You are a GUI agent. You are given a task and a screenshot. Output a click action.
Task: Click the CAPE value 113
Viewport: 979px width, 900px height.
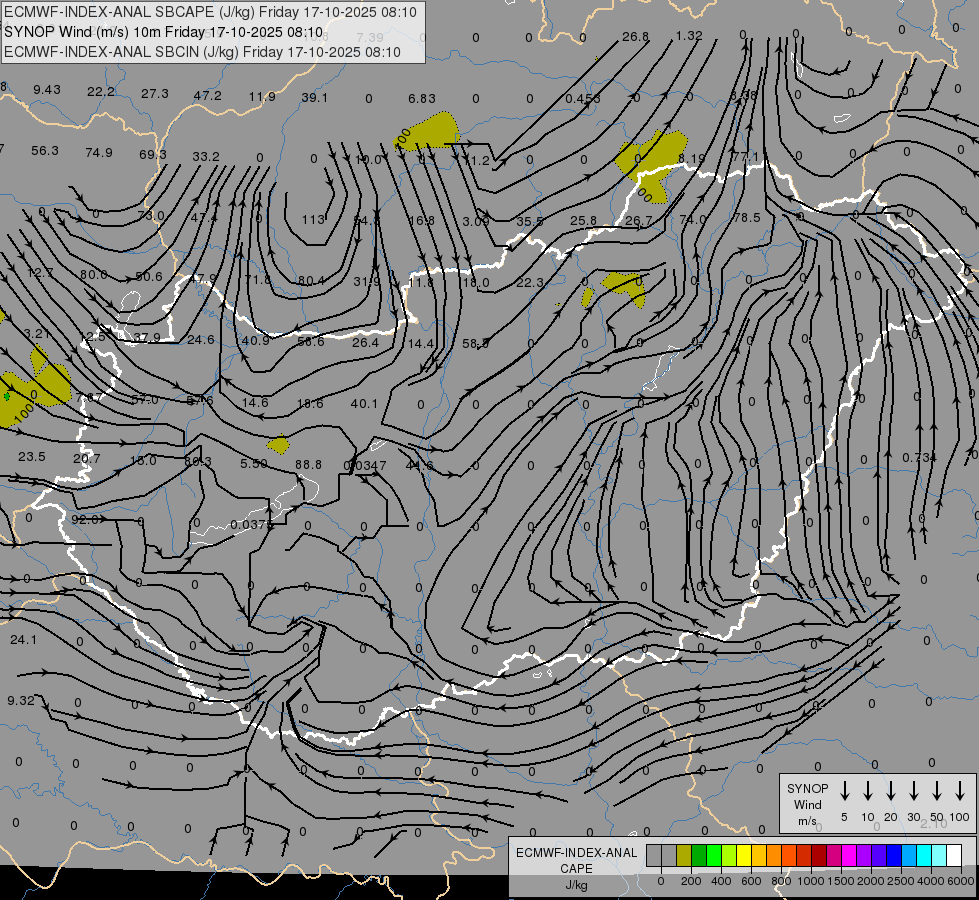click(313, 219)
